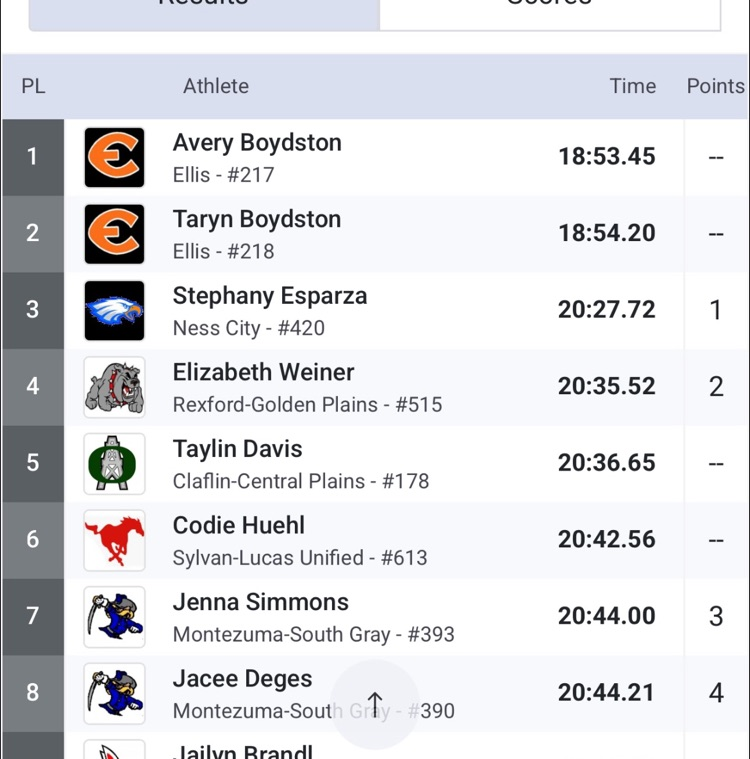Screen dimensions: 750x759
Task: Switch to the Scores tab
Action: [549, 10]
